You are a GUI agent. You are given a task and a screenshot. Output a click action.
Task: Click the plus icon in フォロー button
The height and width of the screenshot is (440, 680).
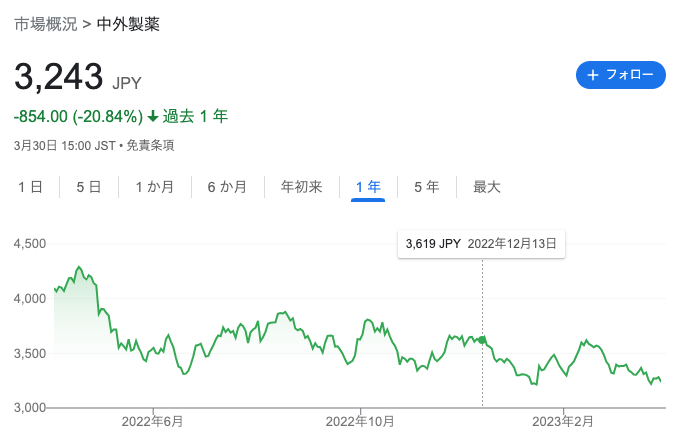click(592, 75)
